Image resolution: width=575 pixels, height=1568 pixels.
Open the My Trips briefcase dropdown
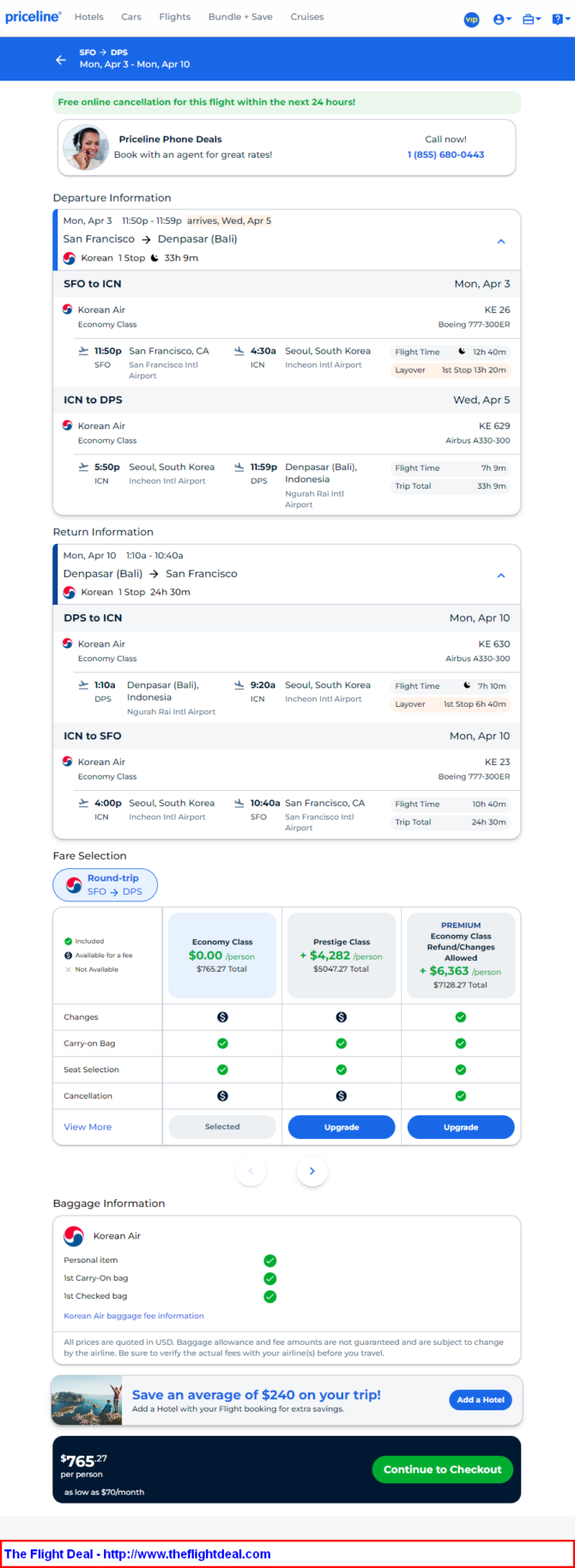pyautogui.click(x=532, y=20)
